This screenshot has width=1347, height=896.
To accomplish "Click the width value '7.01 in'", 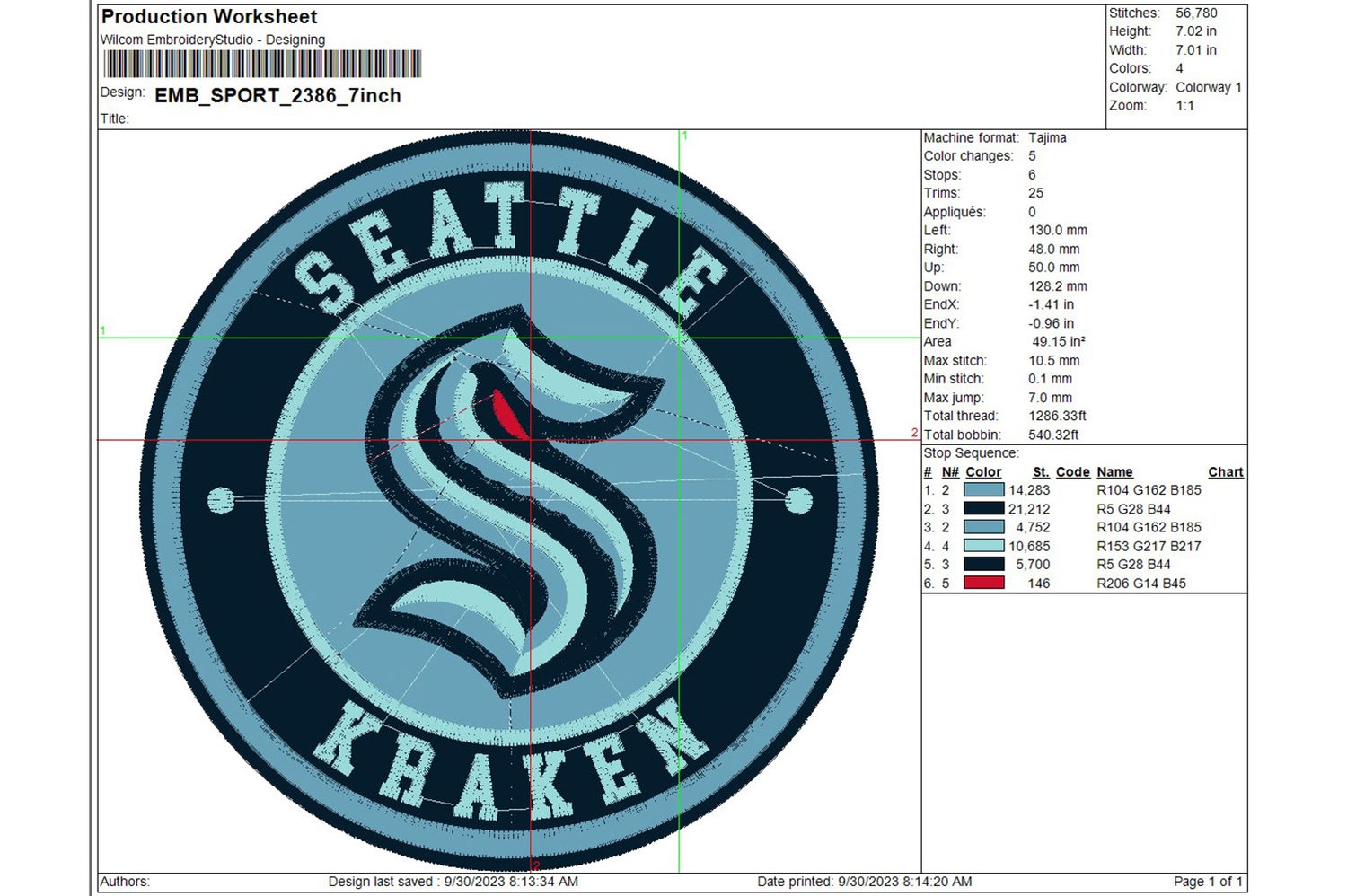I will tap(1196, 50).
